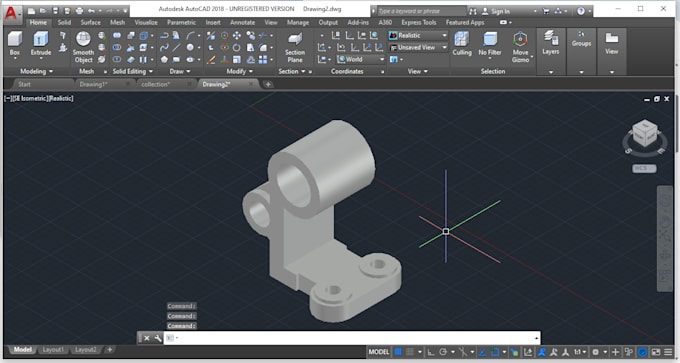Click the Smooth Object mesh icon
The height and width of the screenshot is (363, 680).
[x=83, y=47]
